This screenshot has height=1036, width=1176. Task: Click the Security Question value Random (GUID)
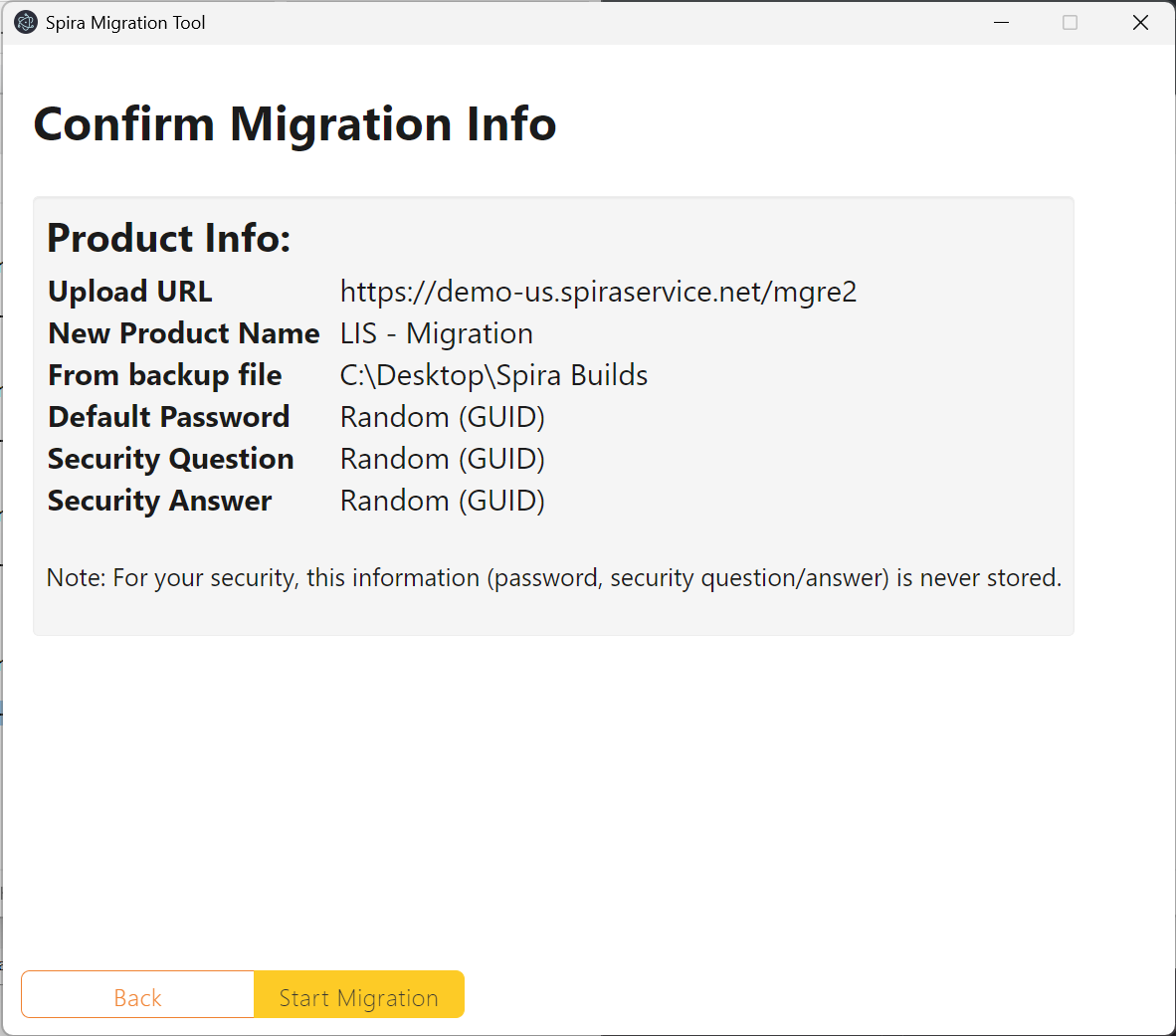point(443,459)
